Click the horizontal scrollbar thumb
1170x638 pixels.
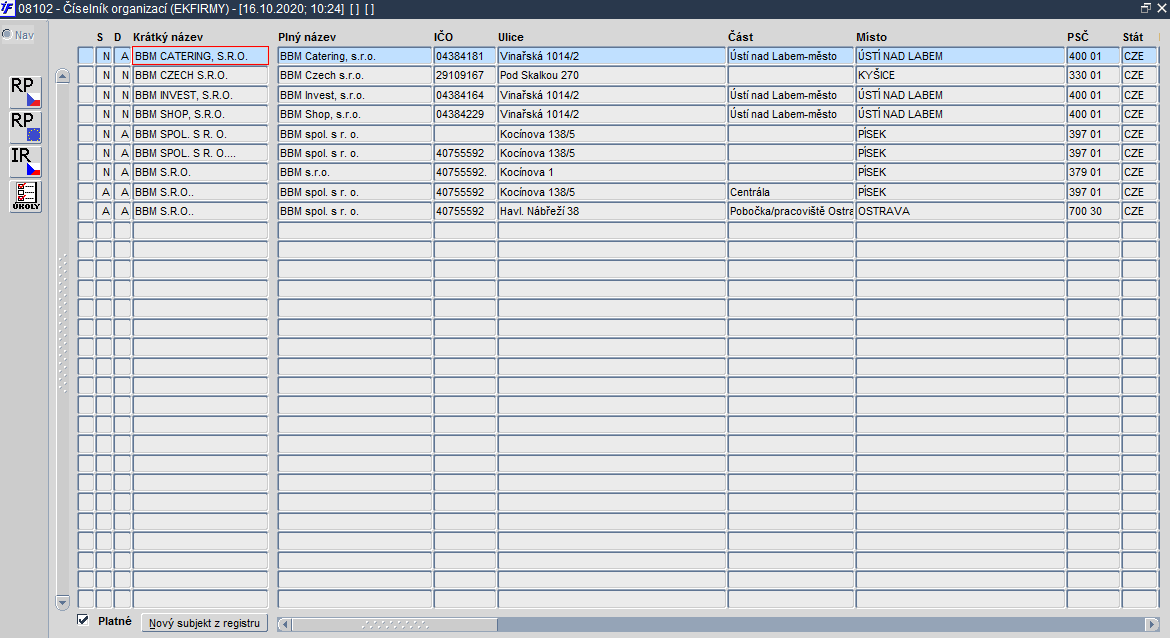(395, 624)
